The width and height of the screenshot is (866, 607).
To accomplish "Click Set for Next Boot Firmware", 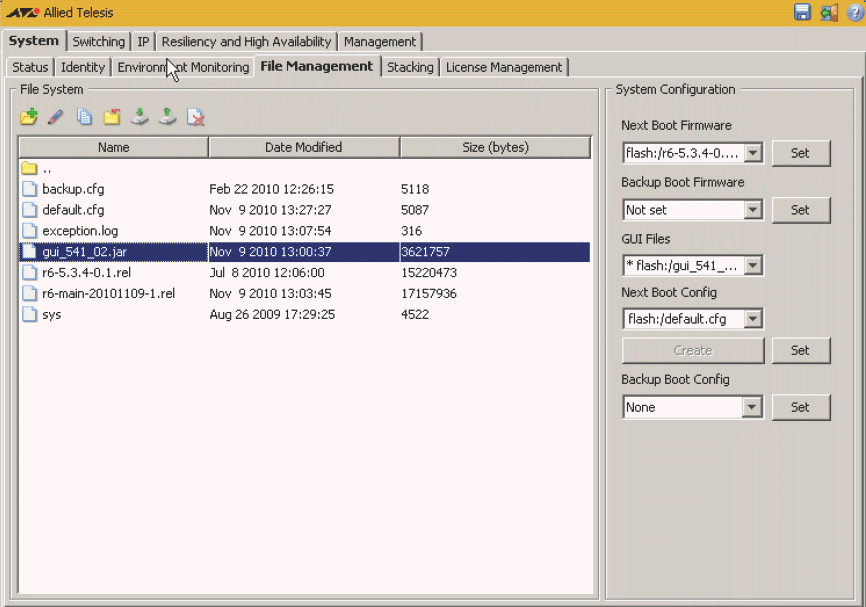I will (800, 153).
